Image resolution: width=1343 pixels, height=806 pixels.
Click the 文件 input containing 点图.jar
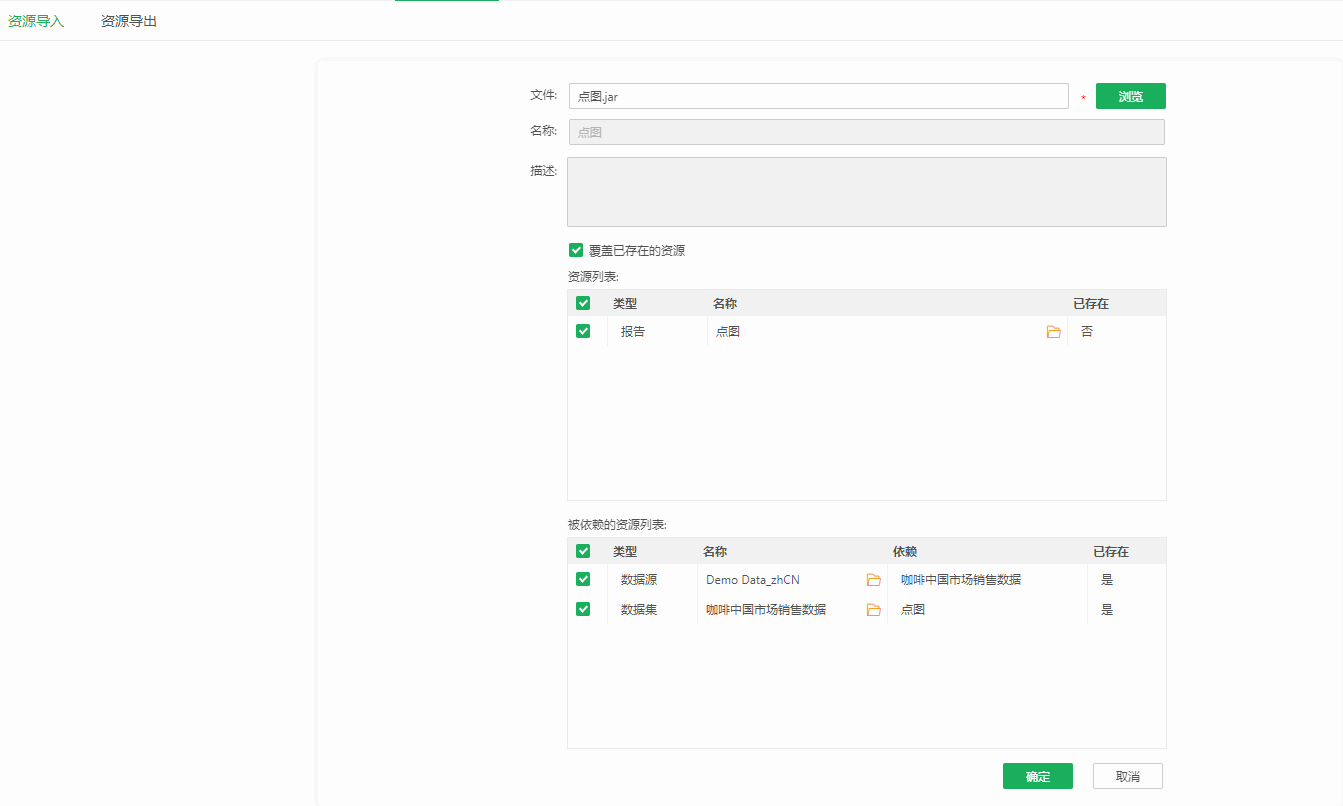coord(819,96)
